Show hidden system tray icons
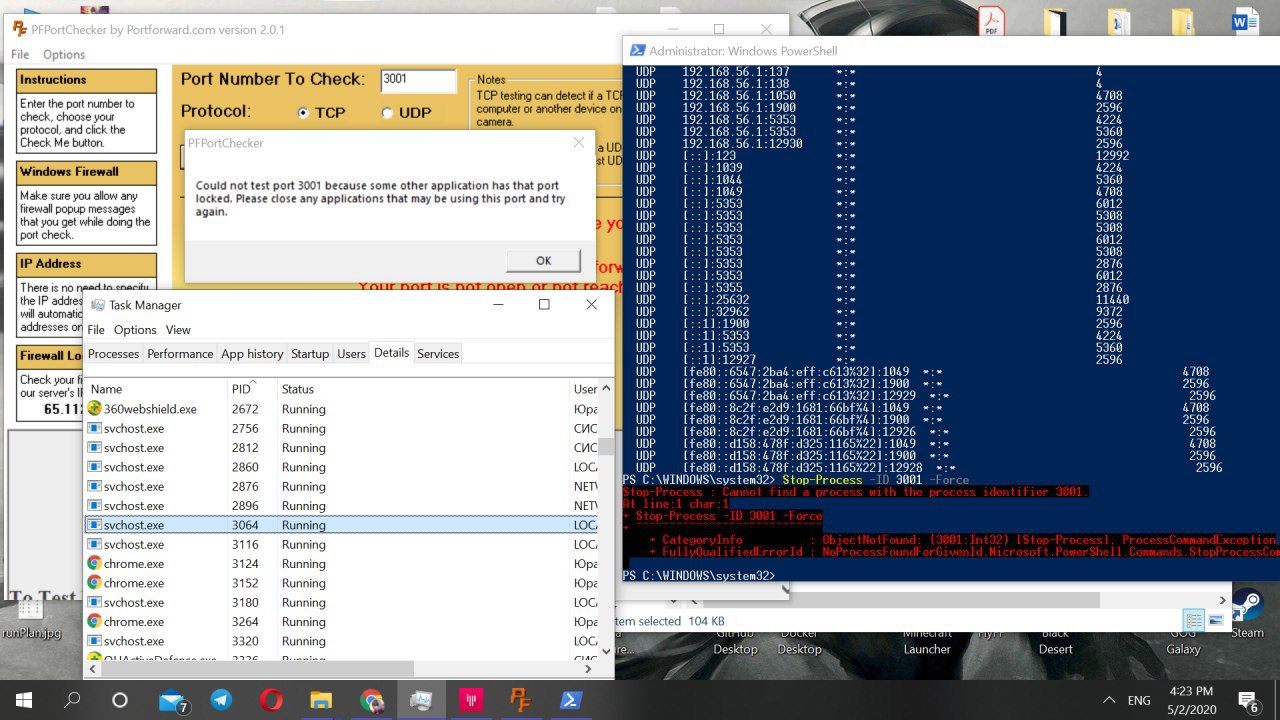The image size is (1280, 720). click(1109, 700)
